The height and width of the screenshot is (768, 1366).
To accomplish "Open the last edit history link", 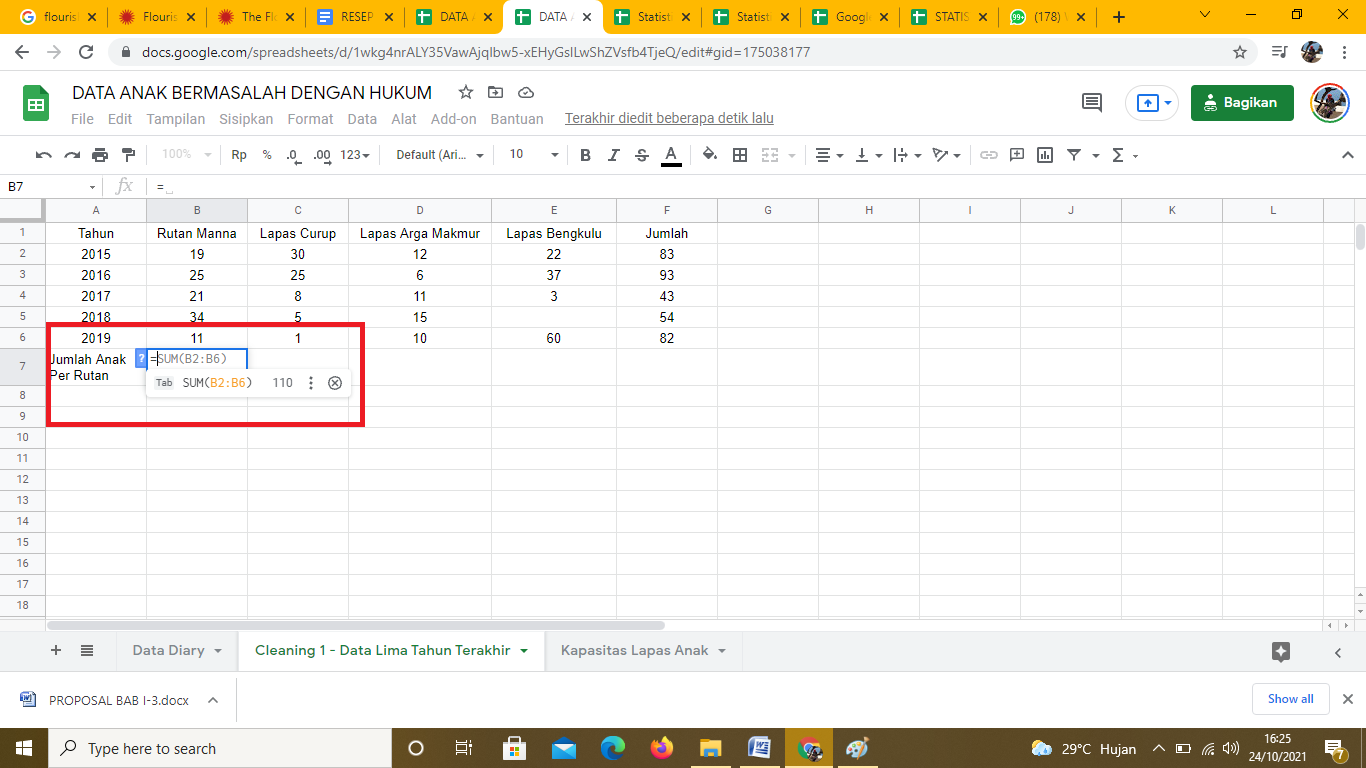I will (669, 119).
